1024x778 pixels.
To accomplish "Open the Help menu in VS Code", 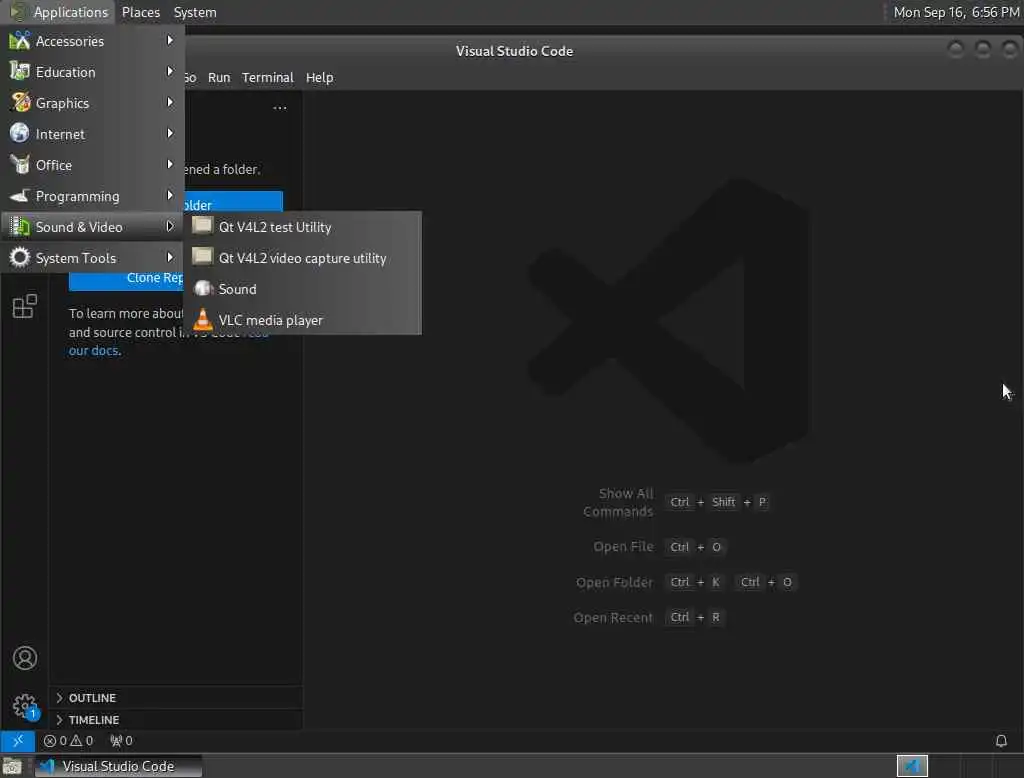I will (319, 77).
